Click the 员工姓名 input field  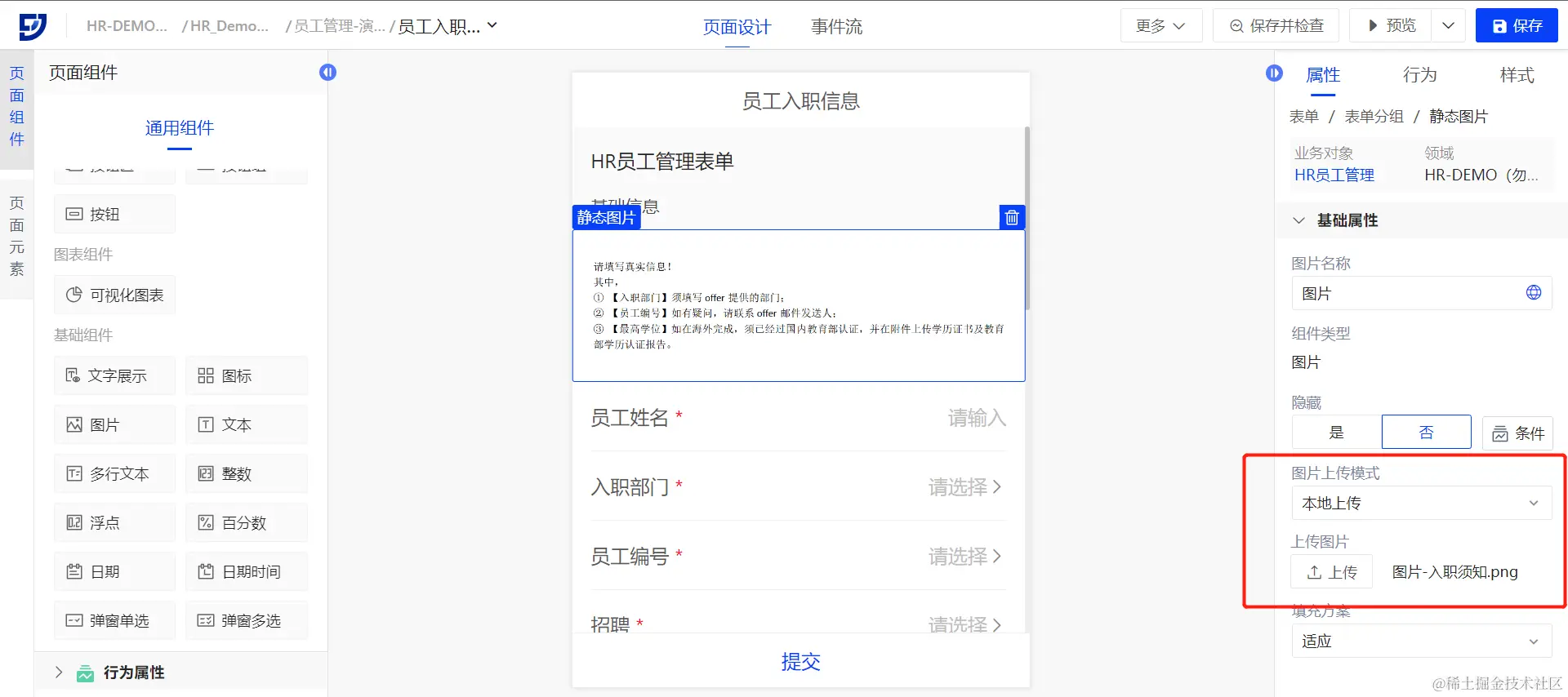click(x=799, y=418)
